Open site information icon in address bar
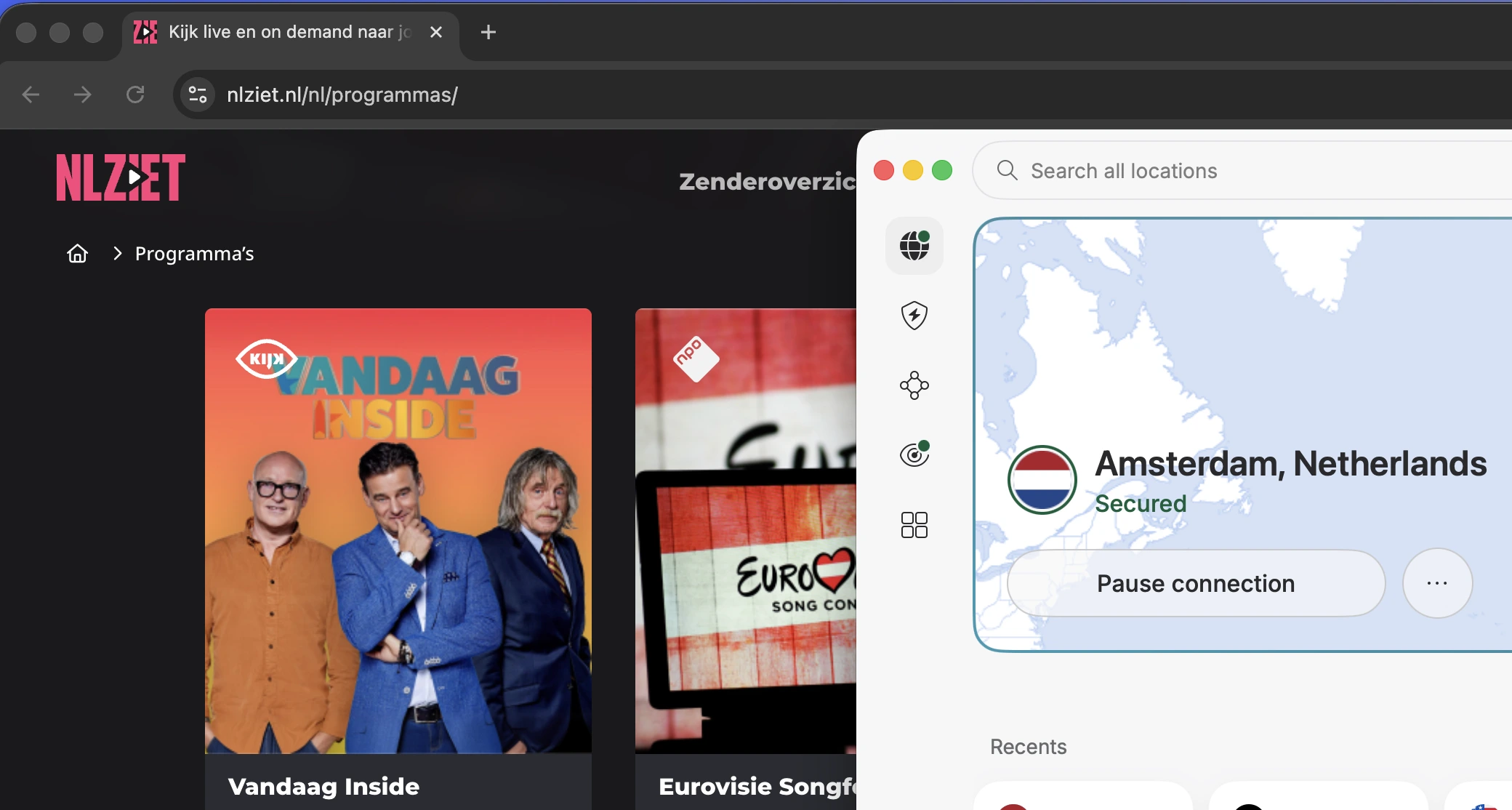Screen dimensions: 1512x810 pyautogui.click(x=198, y=95)
